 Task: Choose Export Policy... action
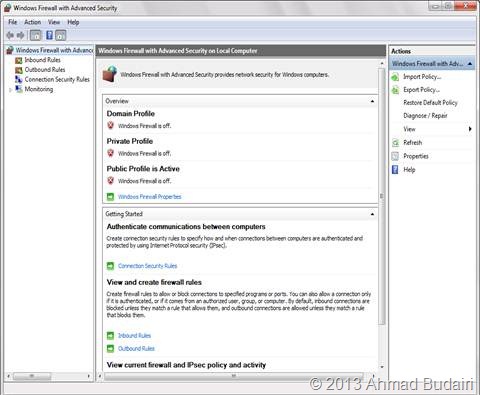422,90
